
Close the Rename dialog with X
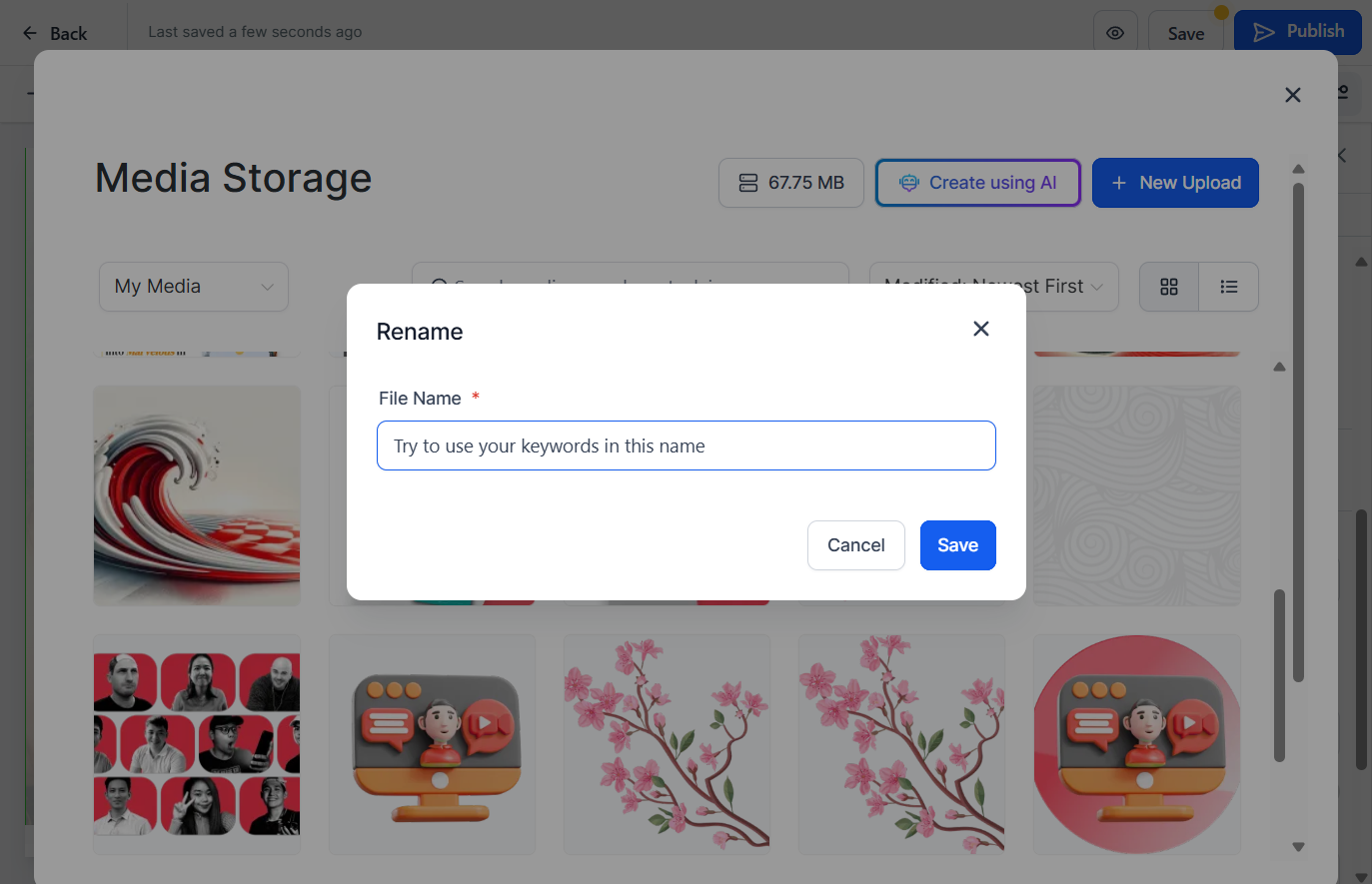981,329
